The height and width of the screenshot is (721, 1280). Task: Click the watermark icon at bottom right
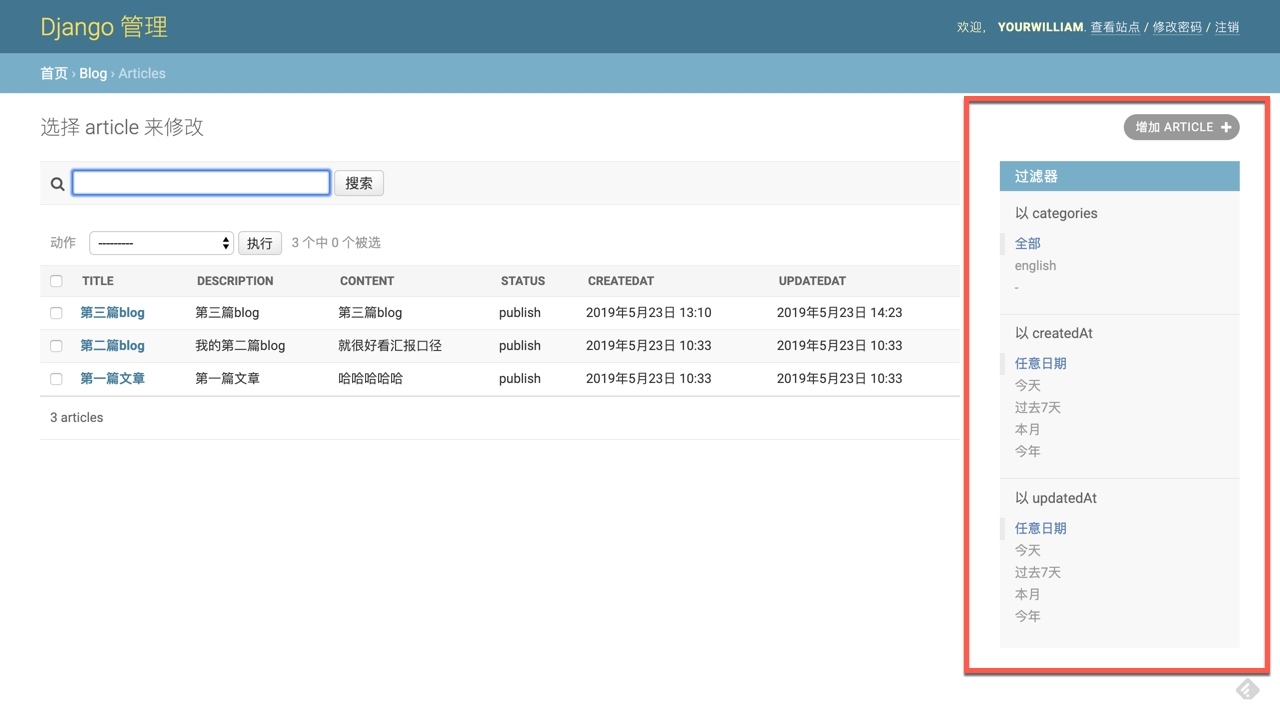pos(1247,689)
